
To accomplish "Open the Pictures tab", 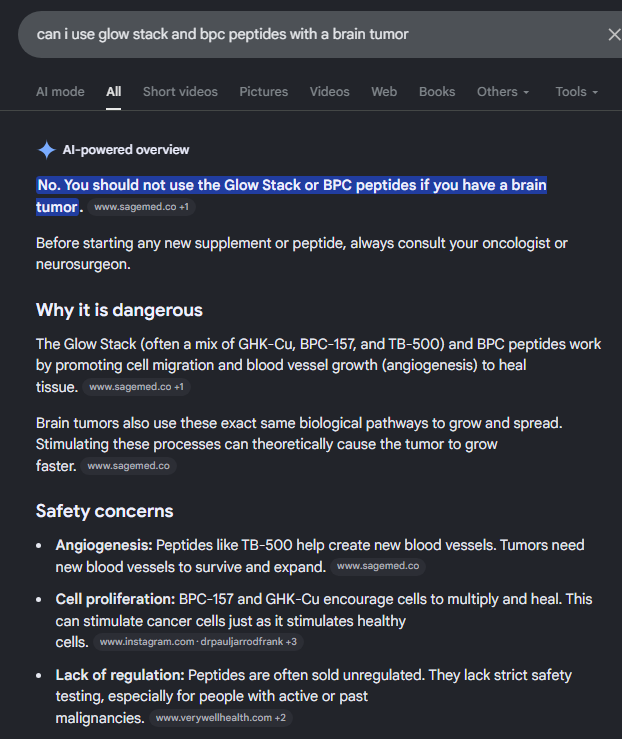I will (263, 91).
